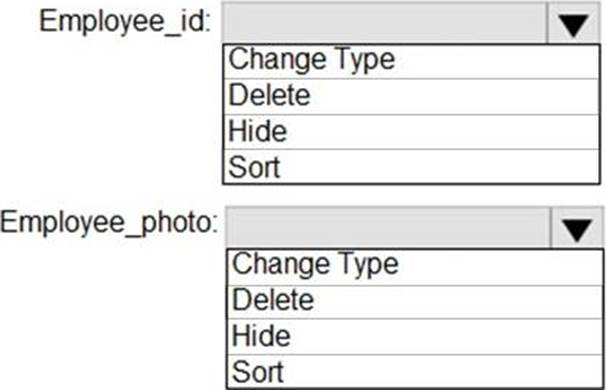Click the Employee_photo label text
Viewport: 606px width, 390px height.
click(x=109, y=223)
